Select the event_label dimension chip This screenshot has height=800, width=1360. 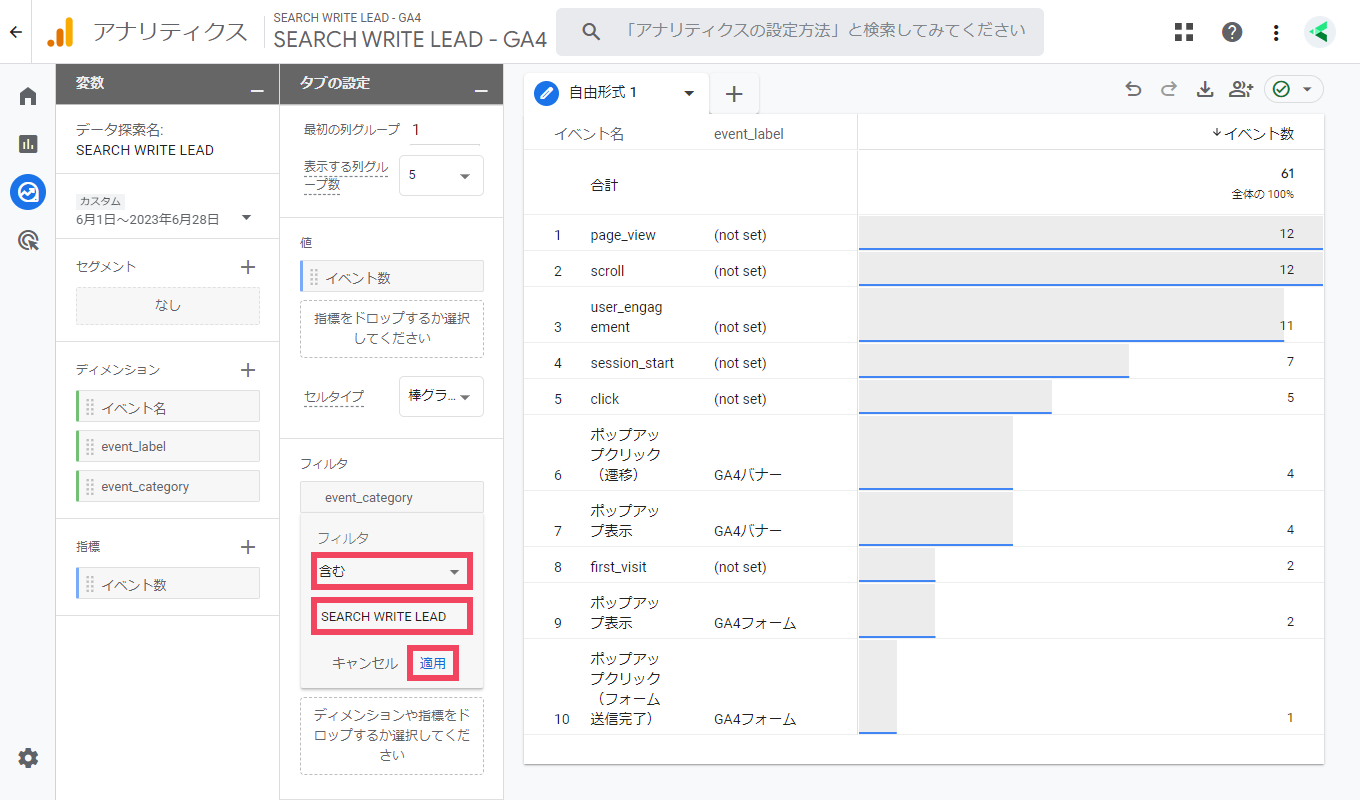point(168,446)
